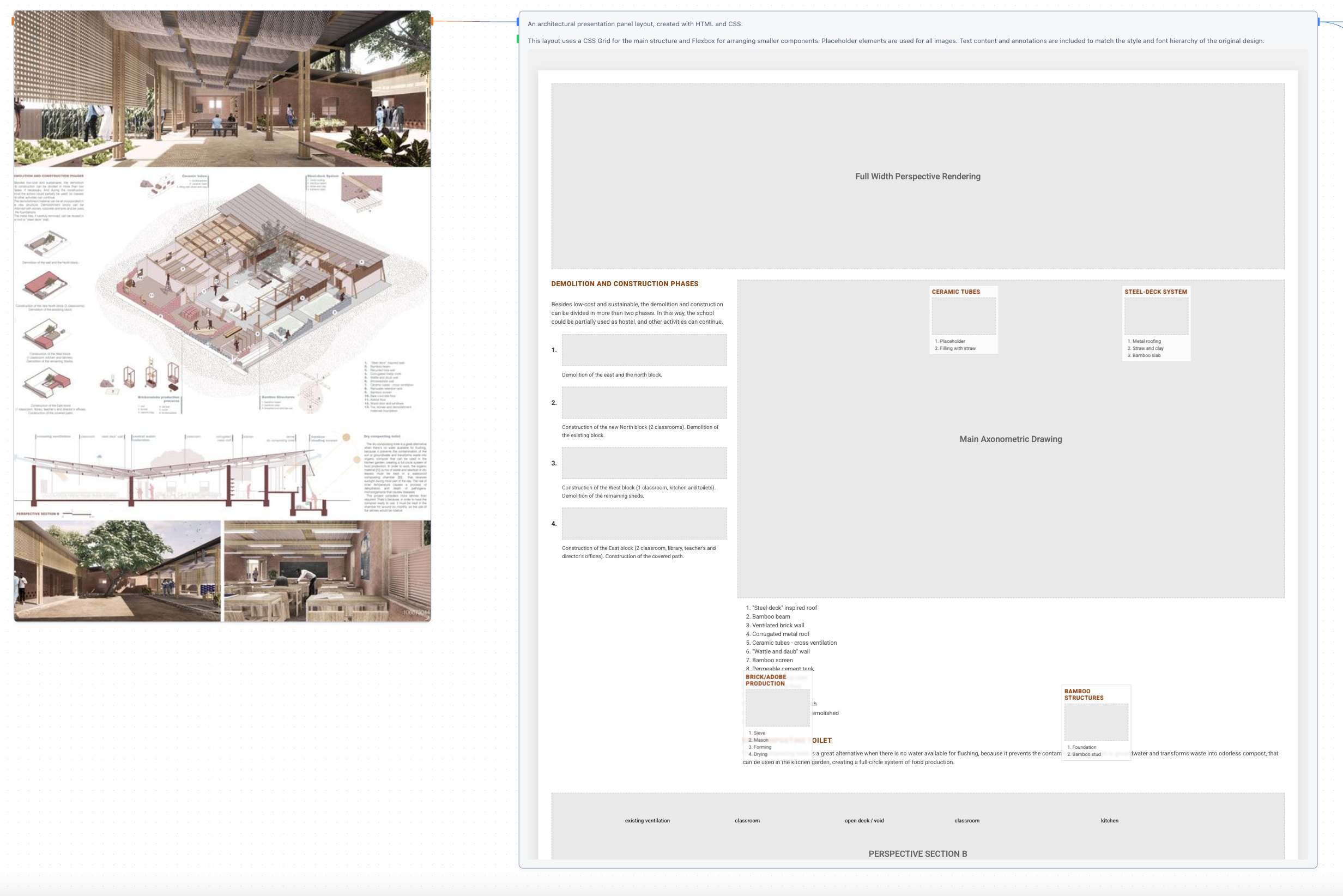The height and width of the screenshot is (896, 1343).
Task: Click the Bamboo Structures callout card
Action: click(1095, 722)
